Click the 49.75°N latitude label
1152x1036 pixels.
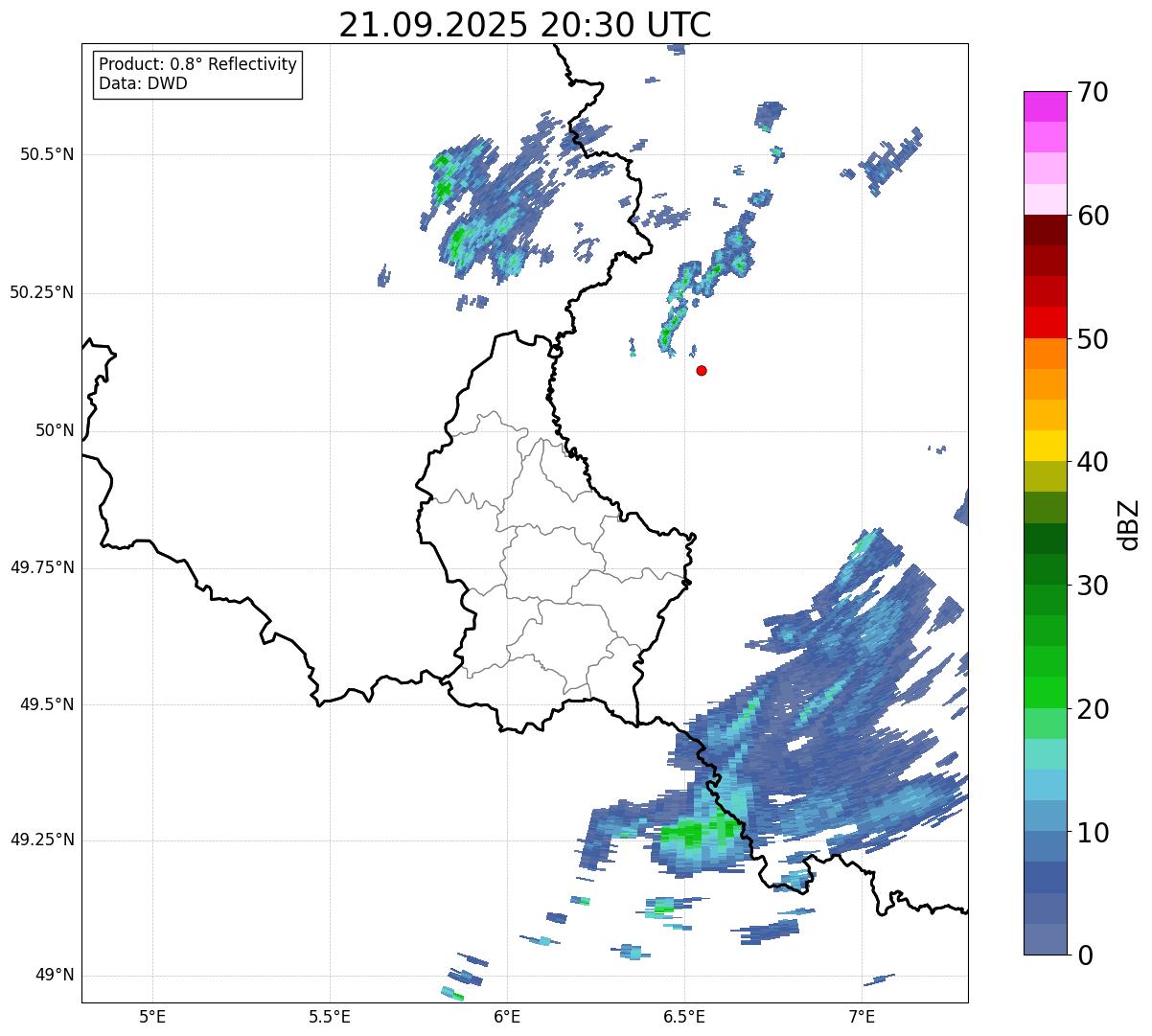[42, 567]
